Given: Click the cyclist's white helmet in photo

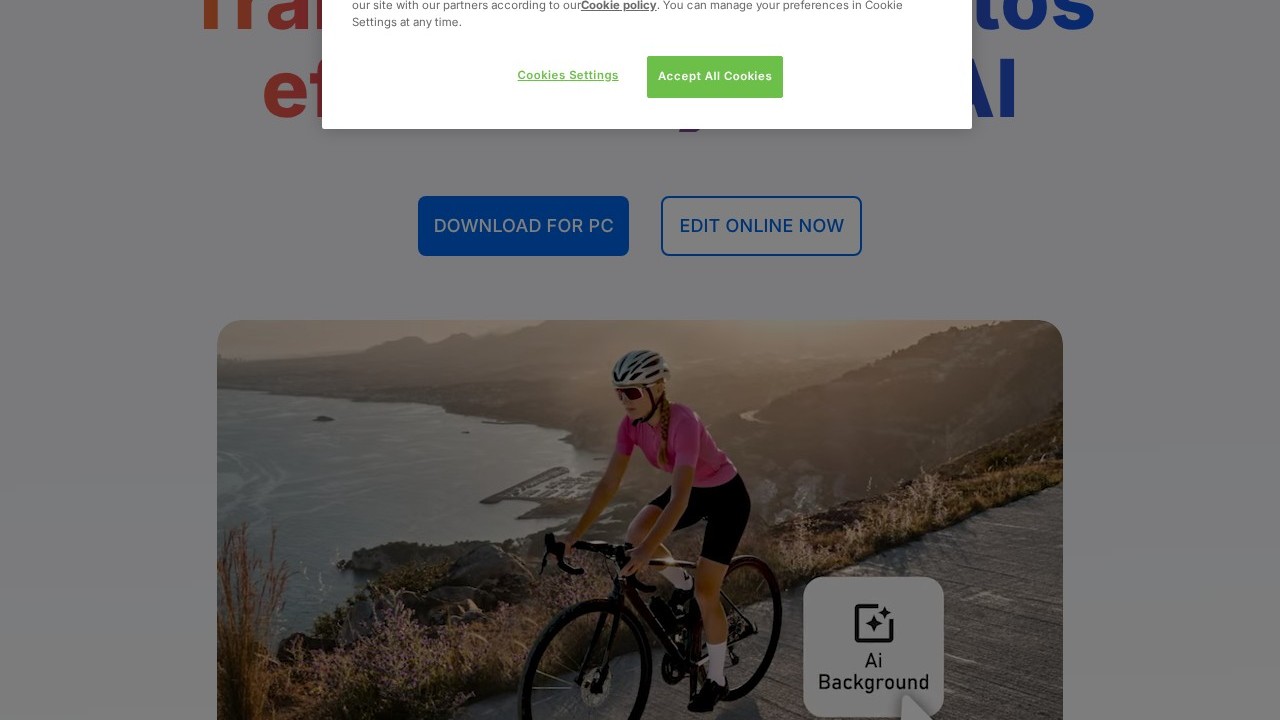Looking at the screenshot, I should 640,367.
